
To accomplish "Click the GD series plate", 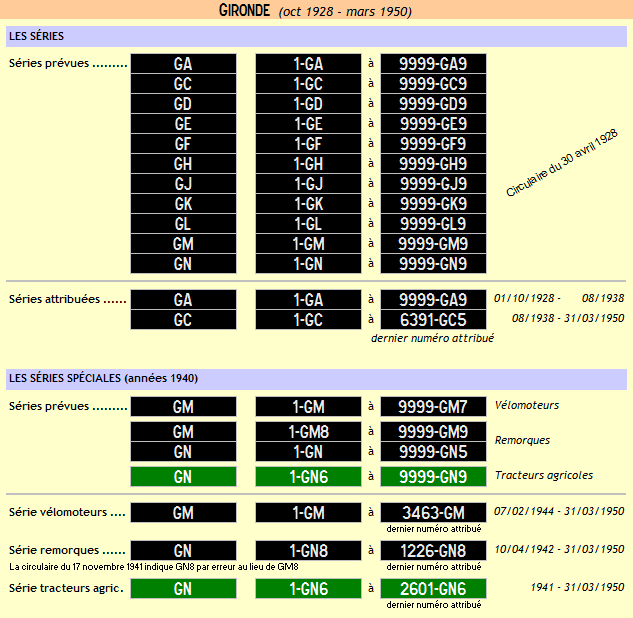I will pos(183,104).
